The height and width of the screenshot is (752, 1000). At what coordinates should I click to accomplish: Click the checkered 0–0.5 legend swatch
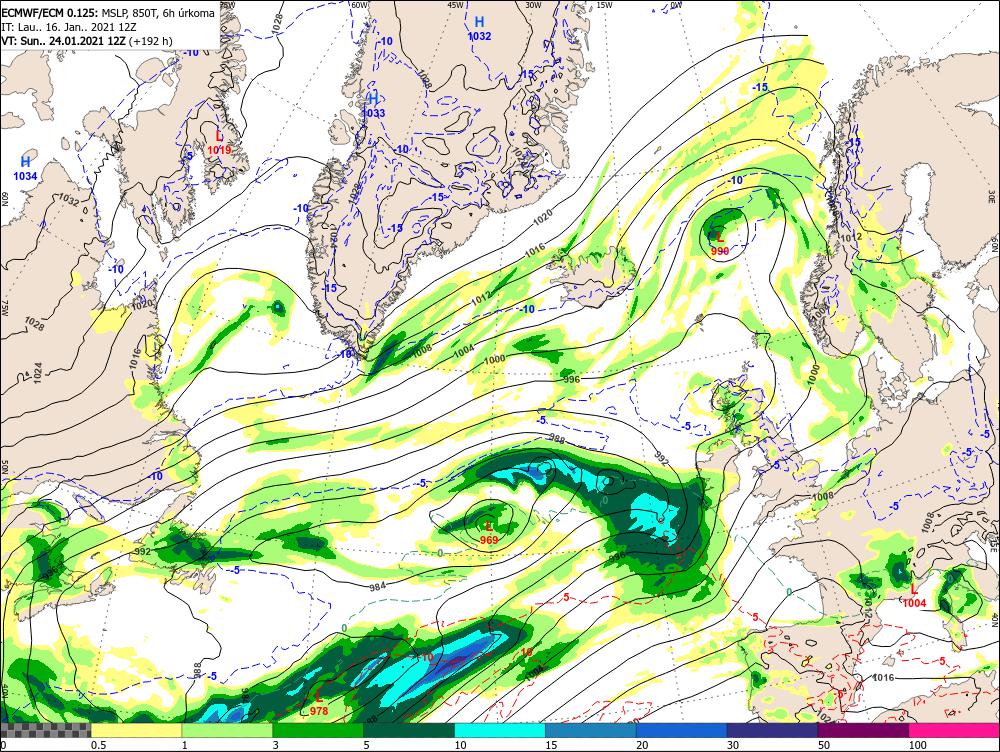(45, 730)
